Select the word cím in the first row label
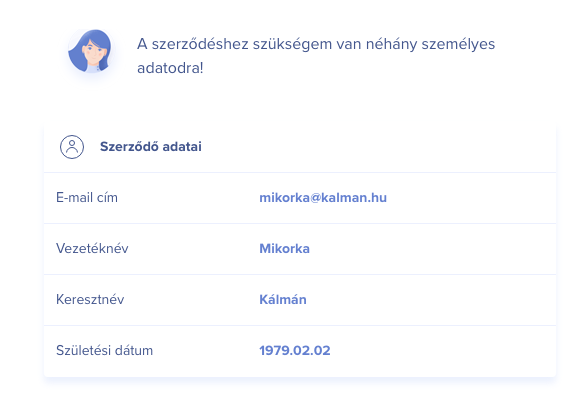The height and width of the screenshot is (405, 586). 107,197
